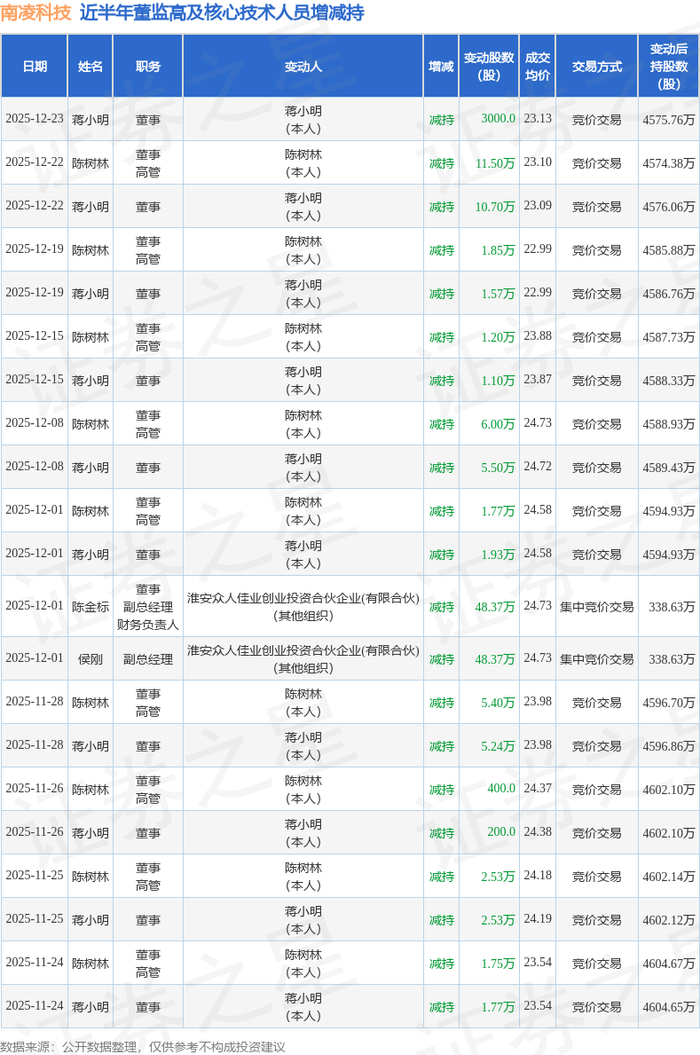Select 陈金标 name cell
Screen dimensions: 700x1055
[x=90, y=607]
